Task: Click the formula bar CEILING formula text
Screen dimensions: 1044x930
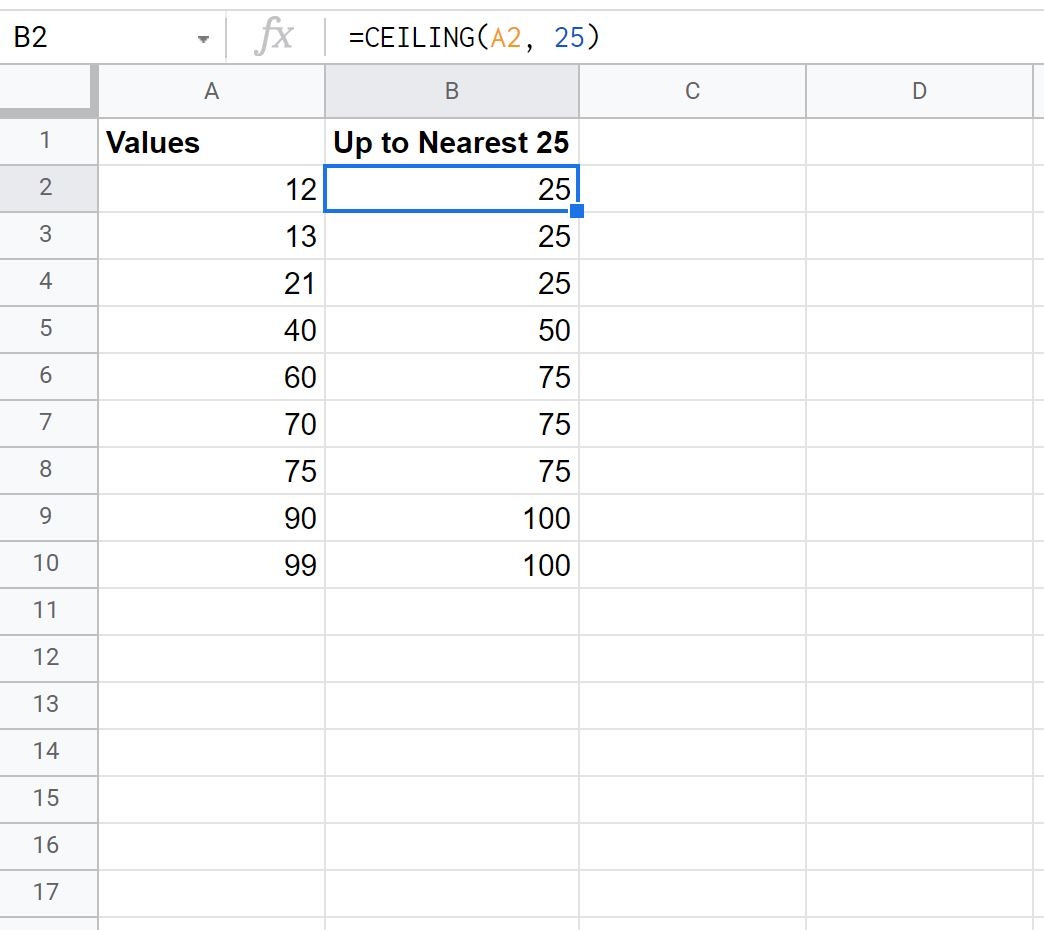Action: pyautogui.click(x=473, y=38)
